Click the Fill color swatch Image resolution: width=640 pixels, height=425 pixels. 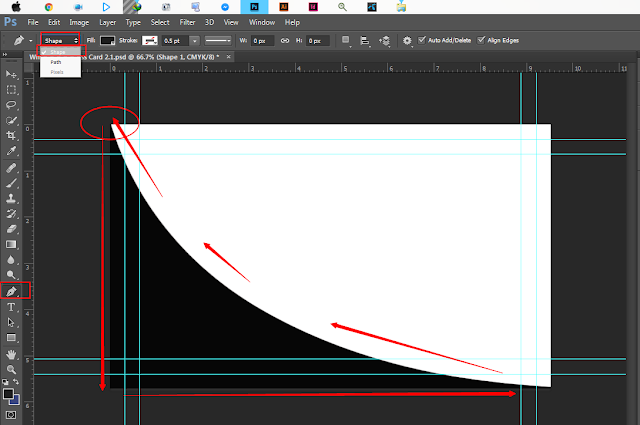(108, 40)
